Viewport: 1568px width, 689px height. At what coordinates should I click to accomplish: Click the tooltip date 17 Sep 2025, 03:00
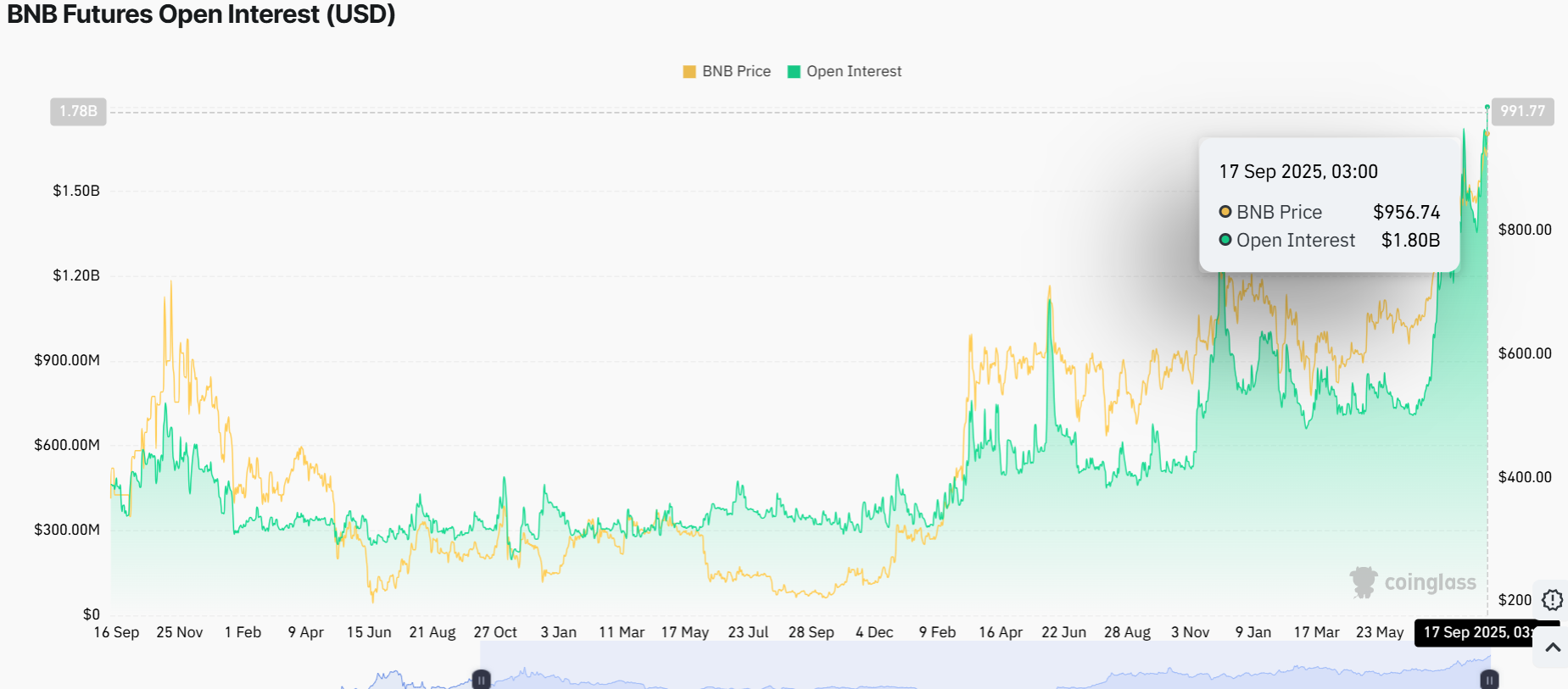click(1298, 171)
